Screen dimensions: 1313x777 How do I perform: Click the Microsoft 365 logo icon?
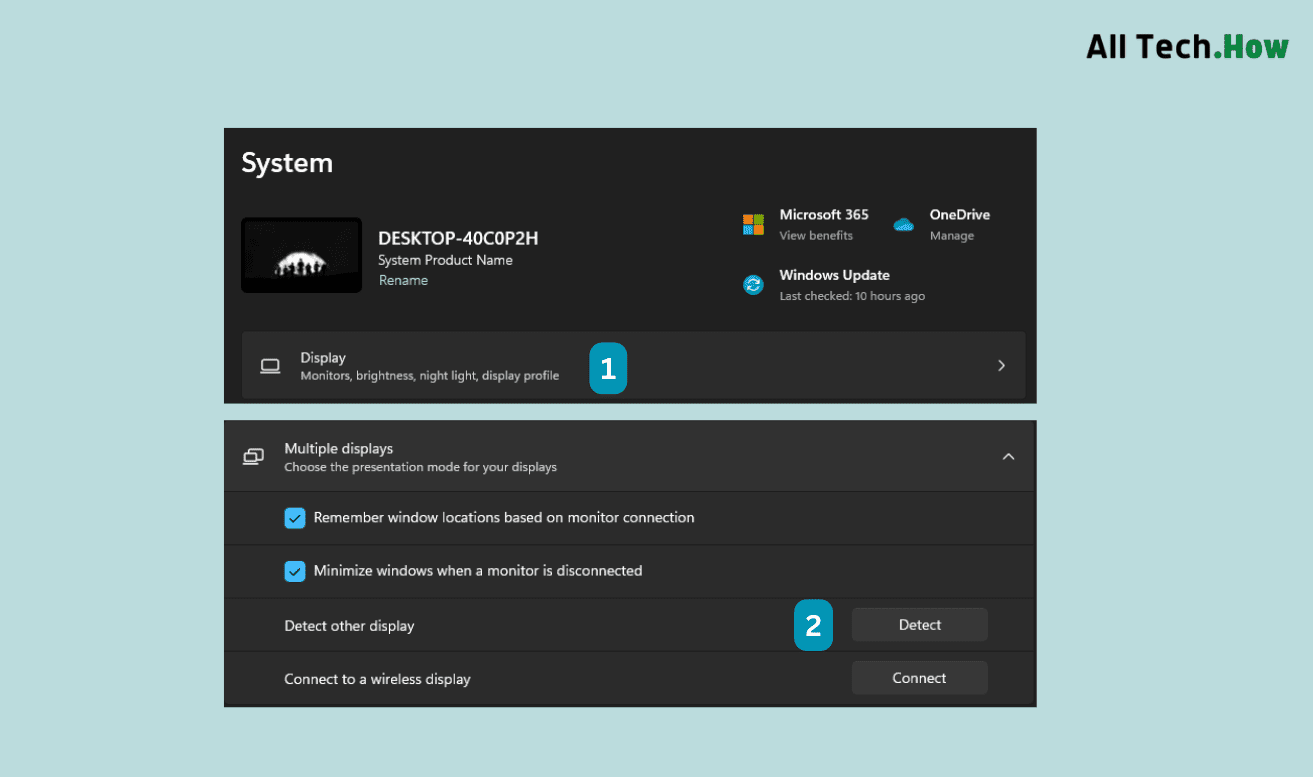(x=753, y=225)
